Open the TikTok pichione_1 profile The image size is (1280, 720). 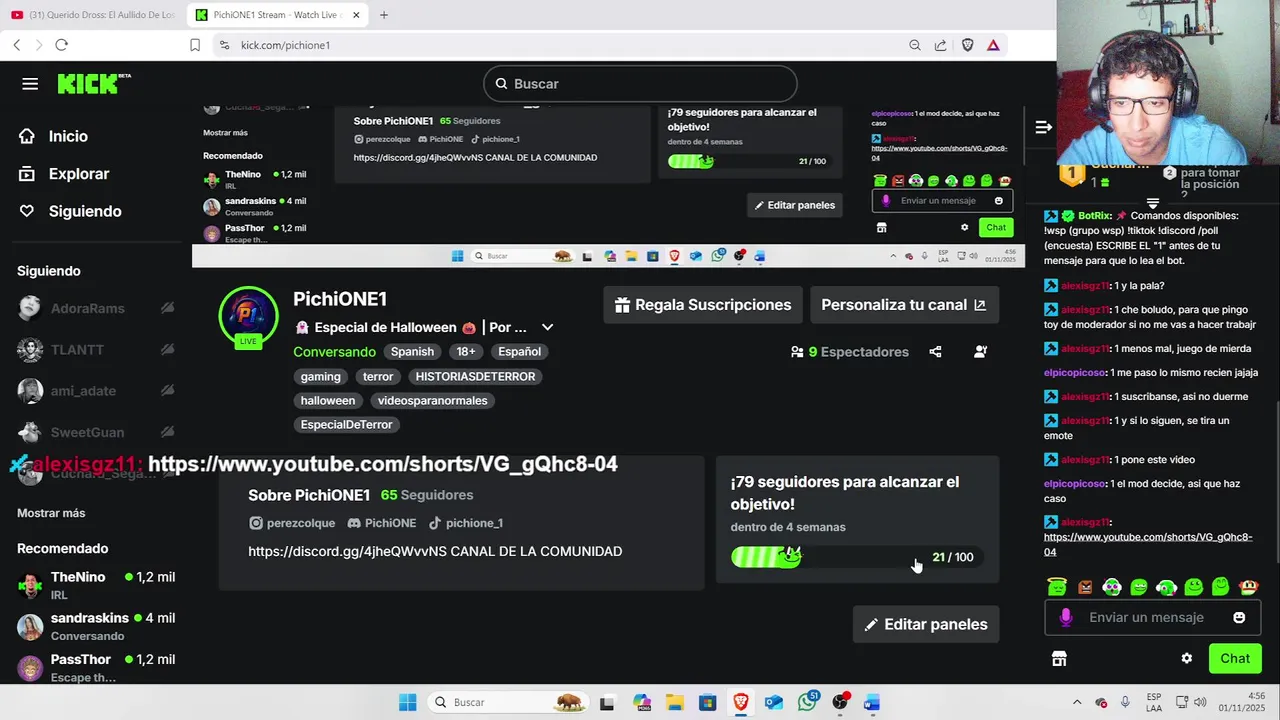tap(465, 523)
